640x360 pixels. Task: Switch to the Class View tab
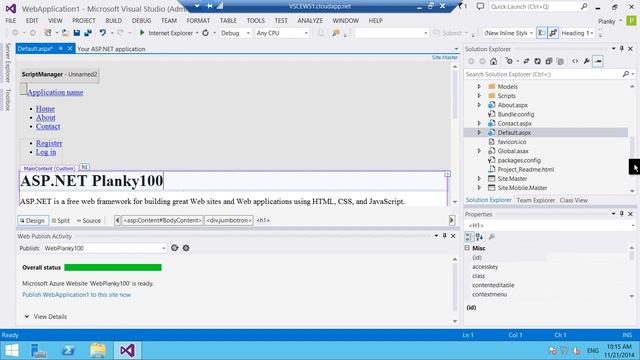(573, 200)
